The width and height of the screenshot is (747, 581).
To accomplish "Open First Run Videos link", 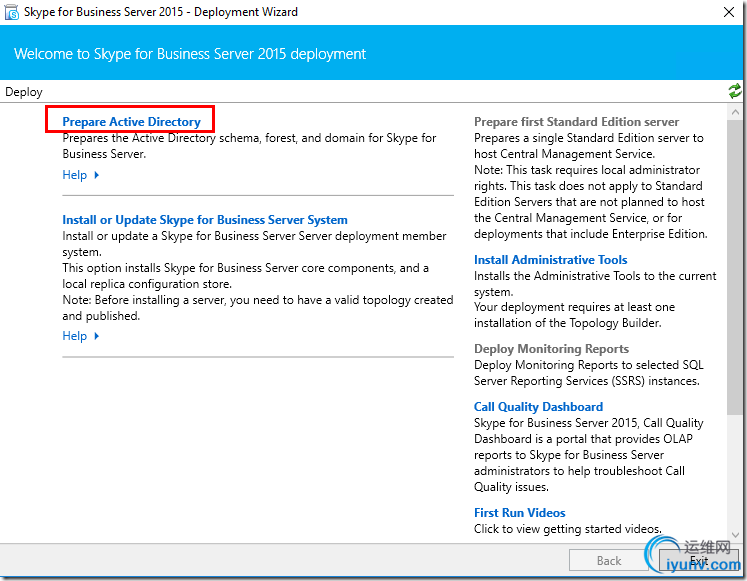I will click(x=520, y=512).
